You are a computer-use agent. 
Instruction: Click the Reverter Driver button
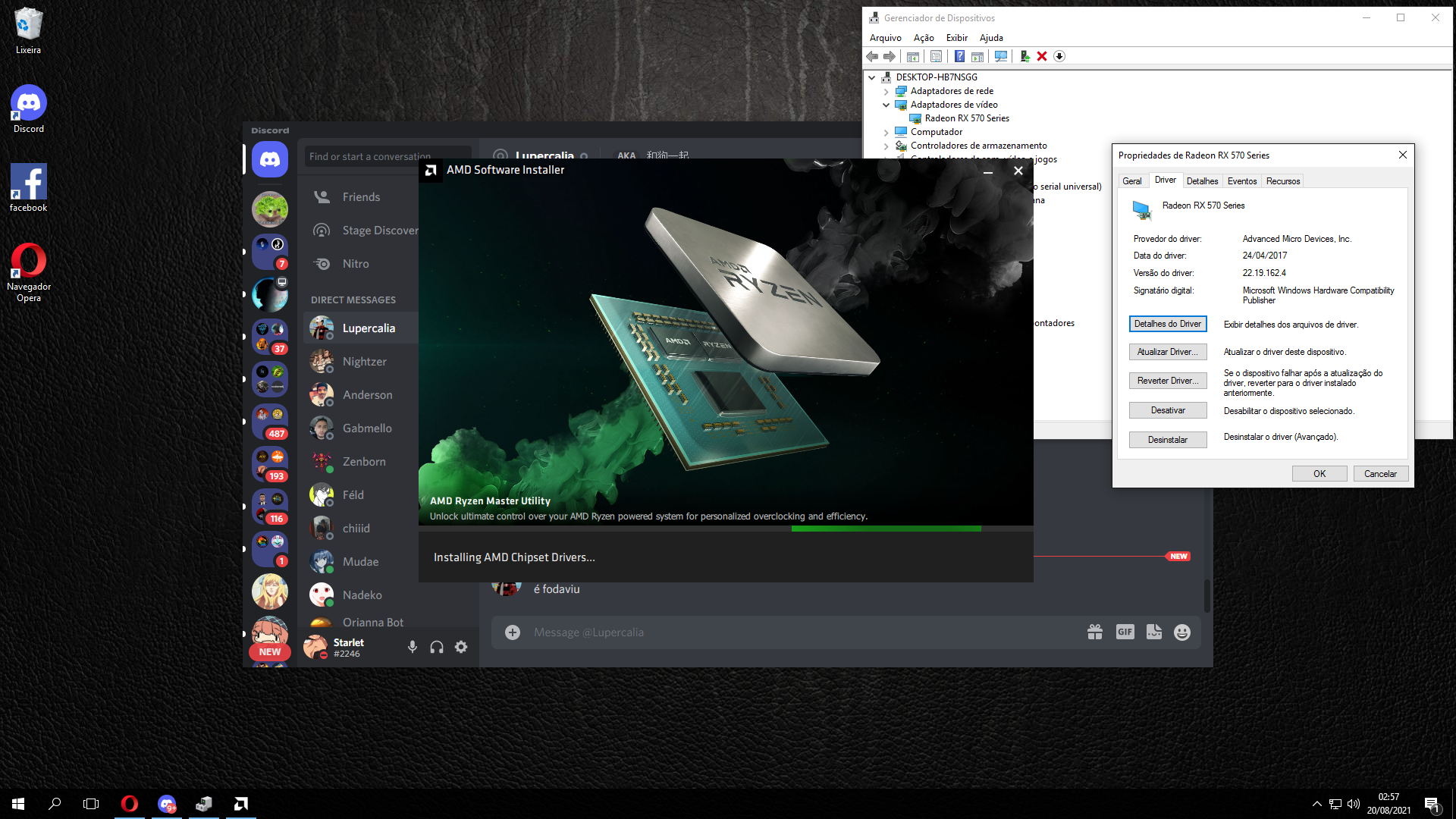pos(1168,381)
